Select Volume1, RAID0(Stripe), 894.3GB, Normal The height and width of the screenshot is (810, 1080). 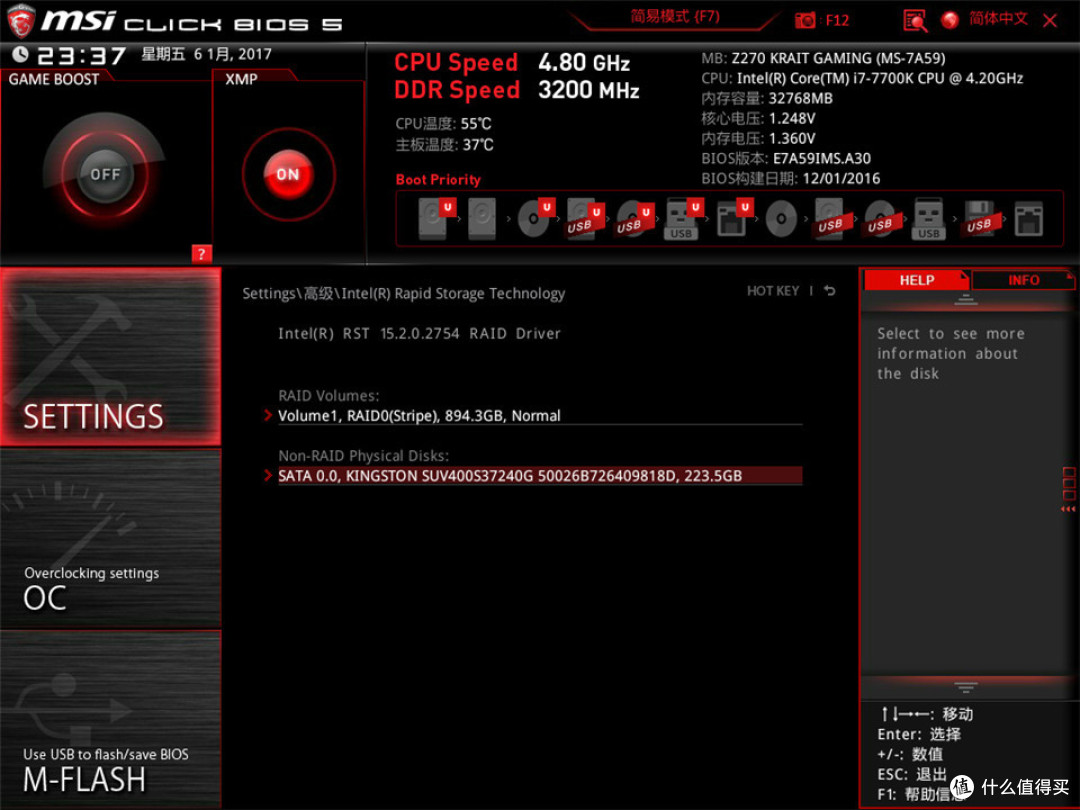point(539,415)
